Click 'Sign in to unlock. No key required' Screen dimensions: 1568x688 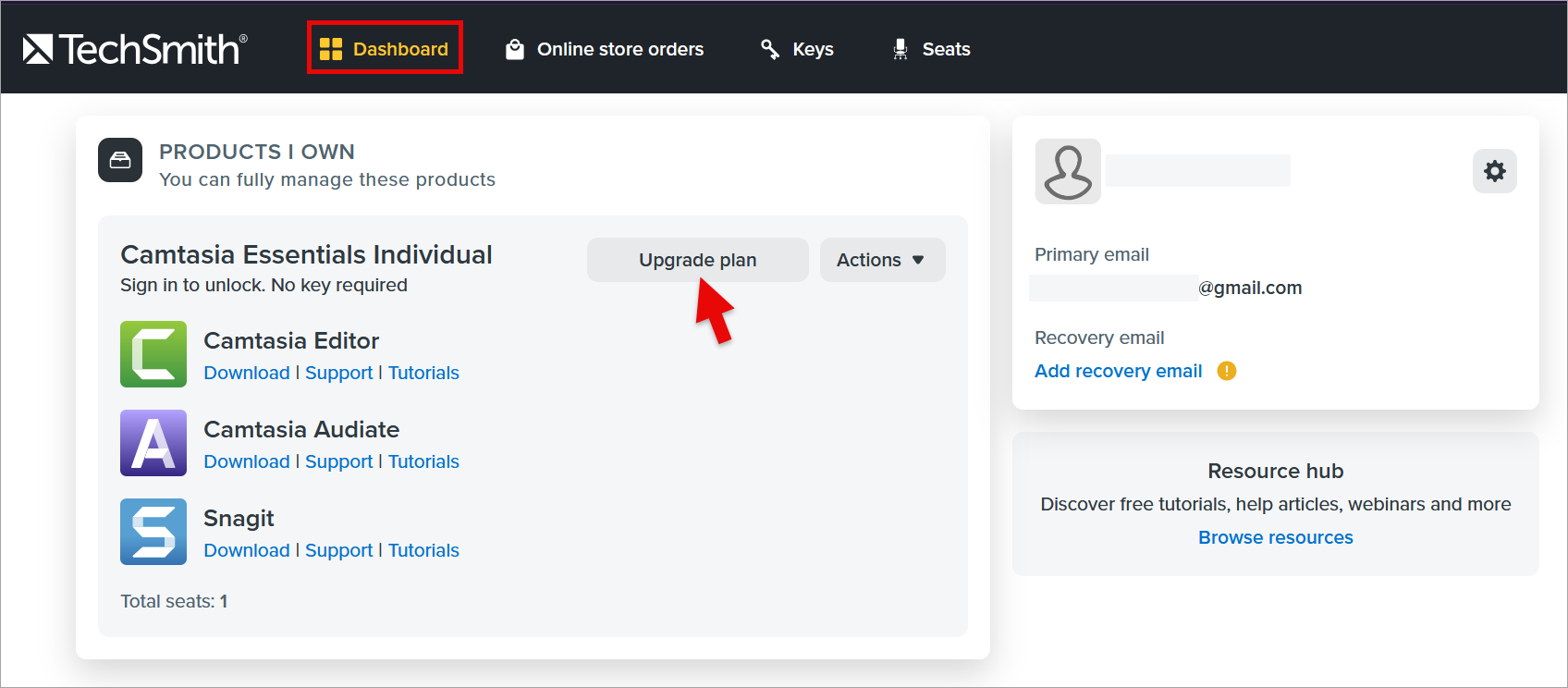(x=263, y=285)
